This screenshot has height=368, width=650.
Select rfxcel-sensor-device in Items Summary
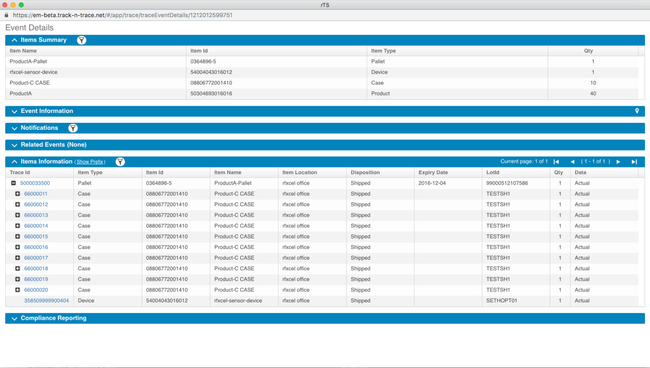[x=34, y=72]
